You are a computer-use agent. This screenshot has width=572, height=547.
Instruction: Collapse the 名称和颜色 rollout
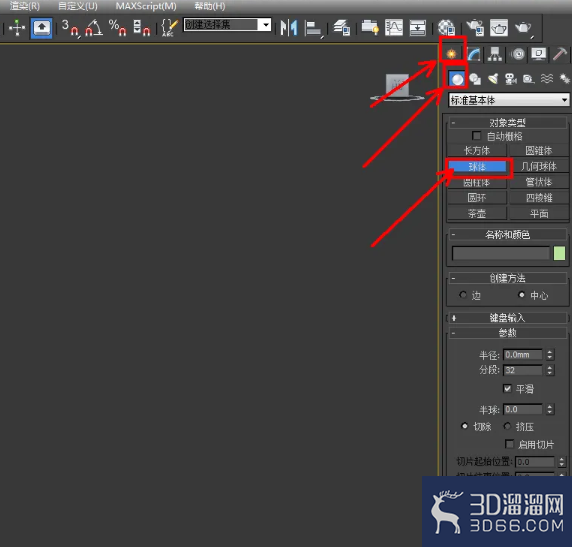[507, 234]
